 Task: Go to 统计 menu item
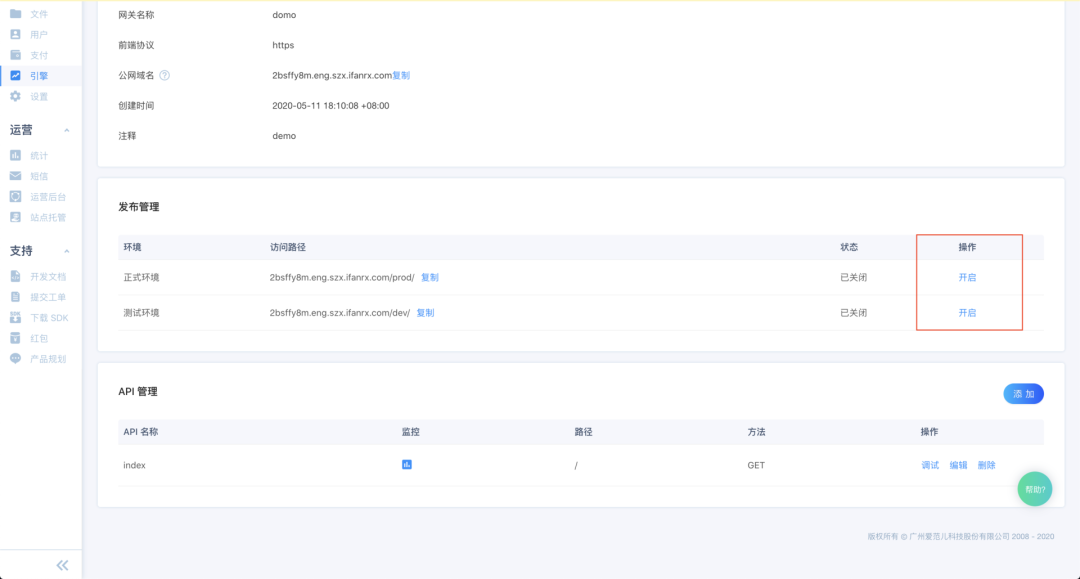(x=39, y=156)
